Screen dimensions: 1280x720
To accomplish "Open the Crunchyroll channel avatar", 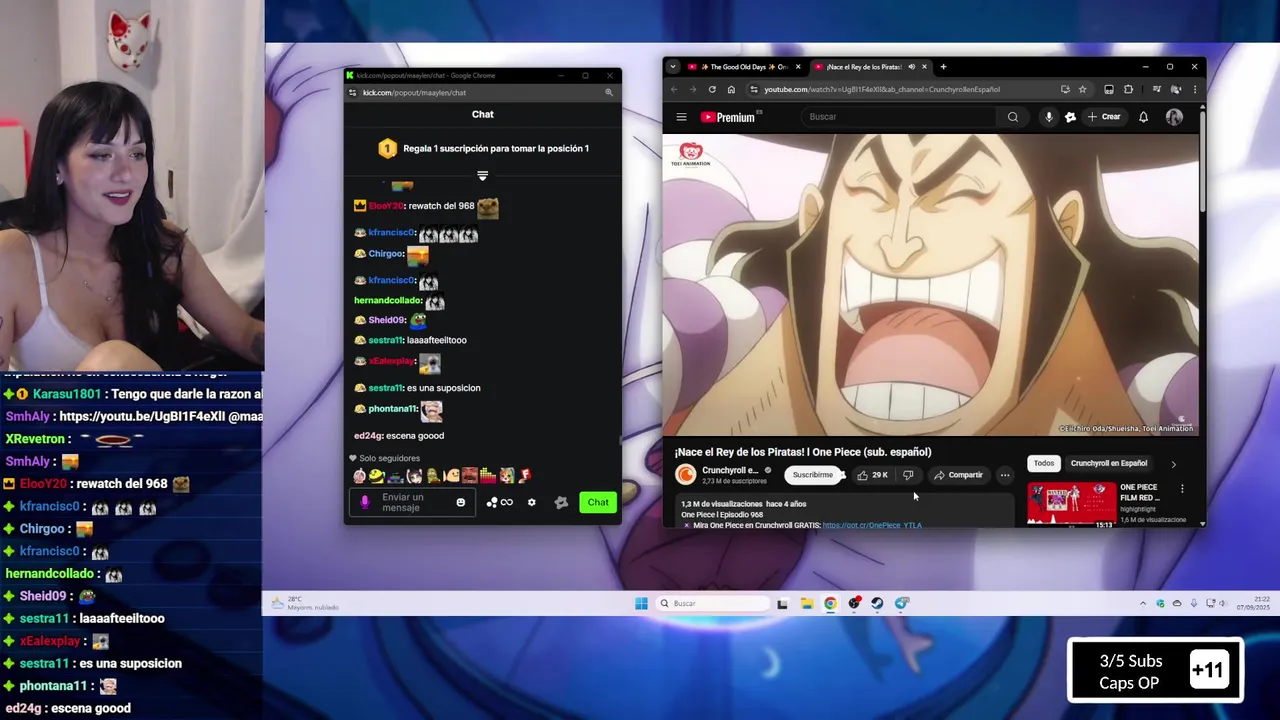I will tap(685, 475).
